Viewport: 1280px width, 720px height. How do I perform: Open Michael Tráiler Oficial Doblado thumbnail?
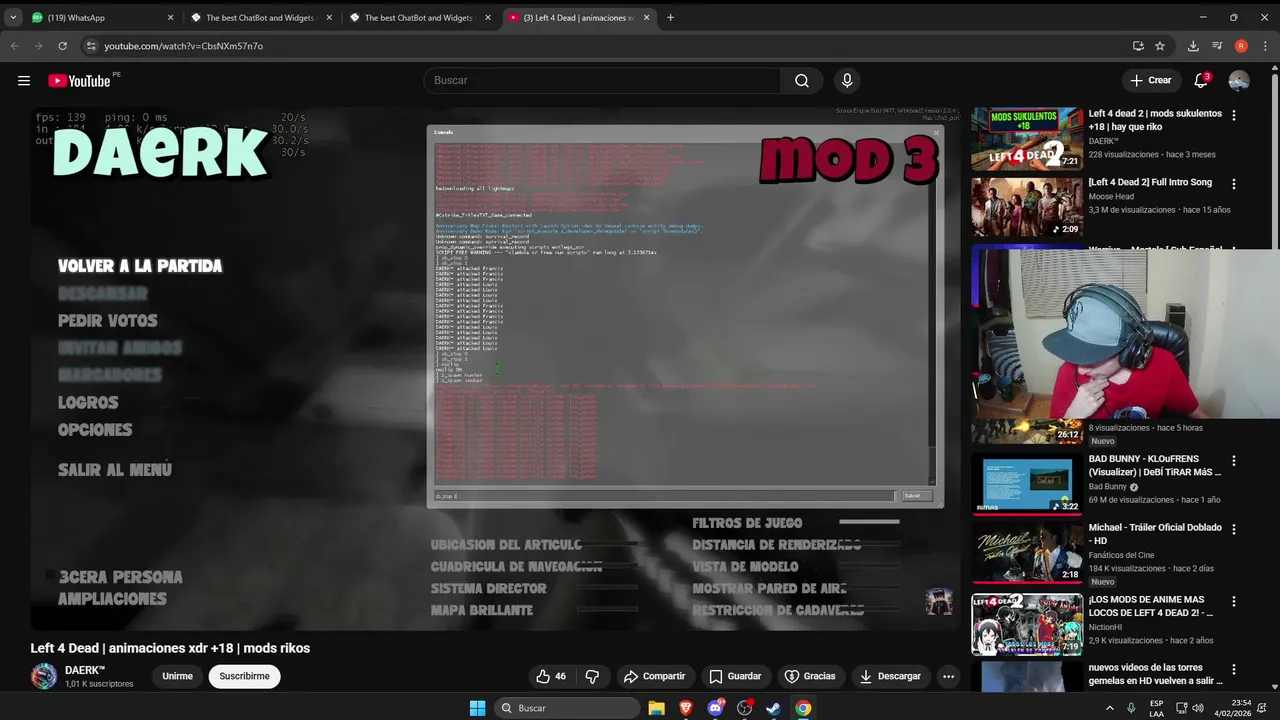[x=1027, y=553]
